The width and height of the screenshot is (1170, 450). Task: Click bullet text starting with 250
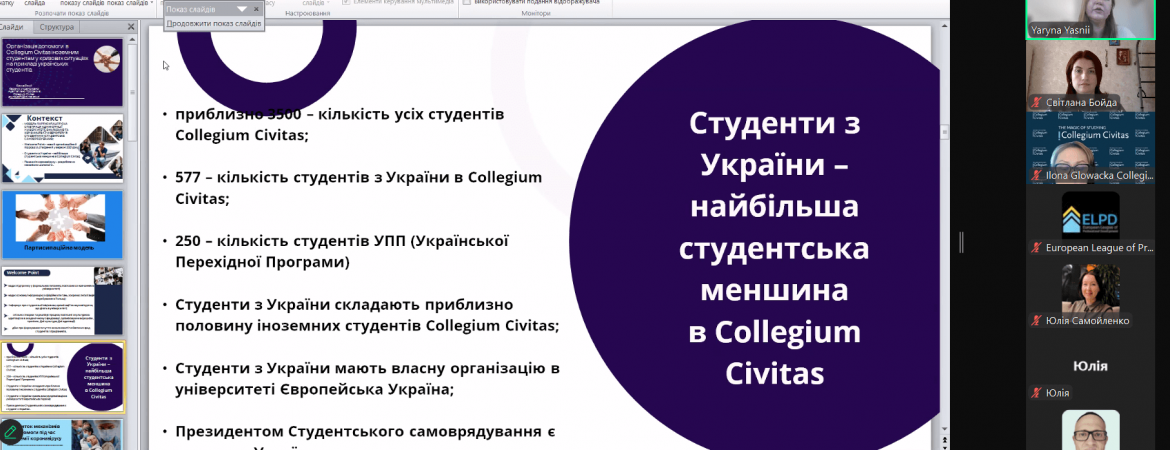(342, 251)
